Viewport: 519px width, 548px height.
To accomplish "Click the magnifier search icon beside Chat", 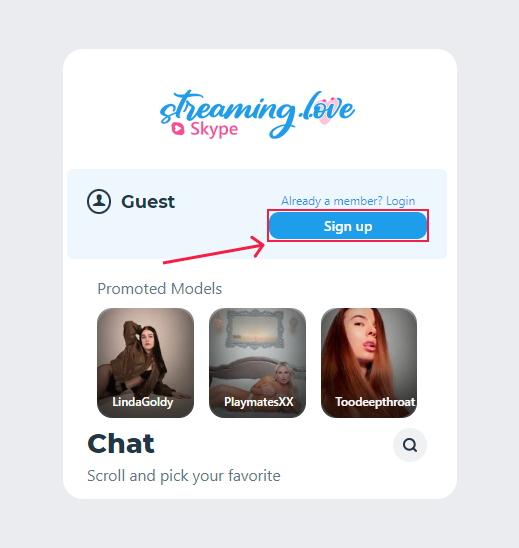I will [410, 445].
